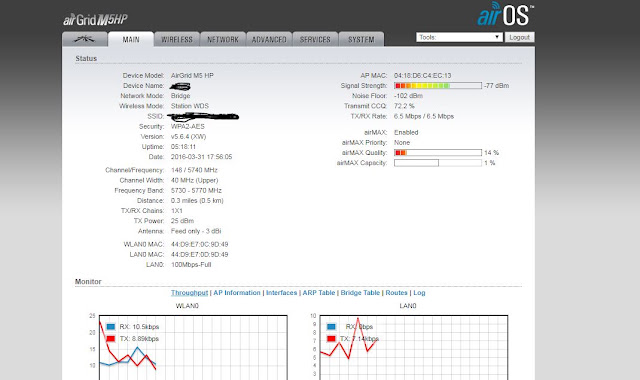
Task: Click the Noise Floor -102 dBm value
Action: pos(408,96)
